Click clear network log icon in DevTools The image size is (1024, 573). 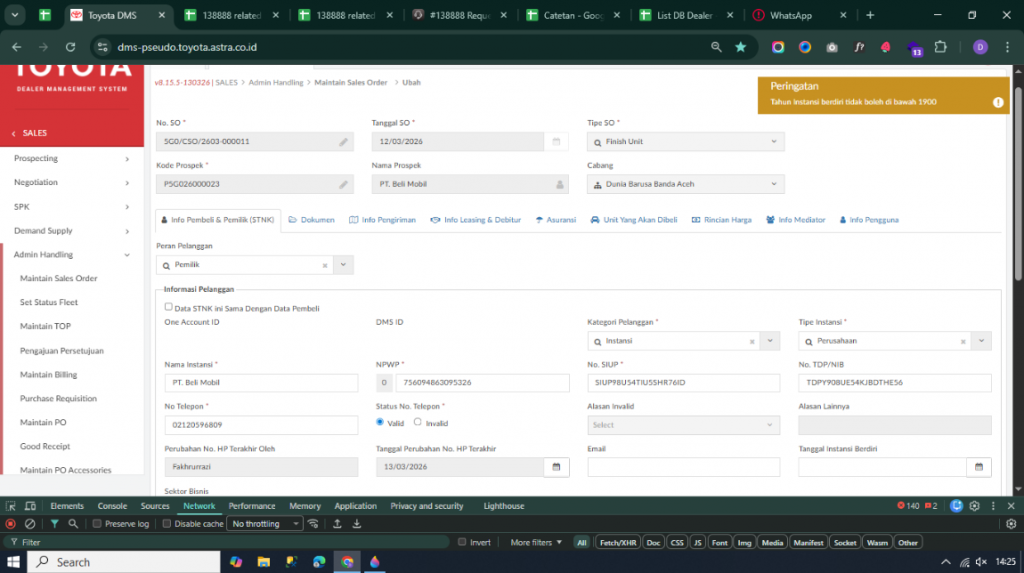pos(30,523)
